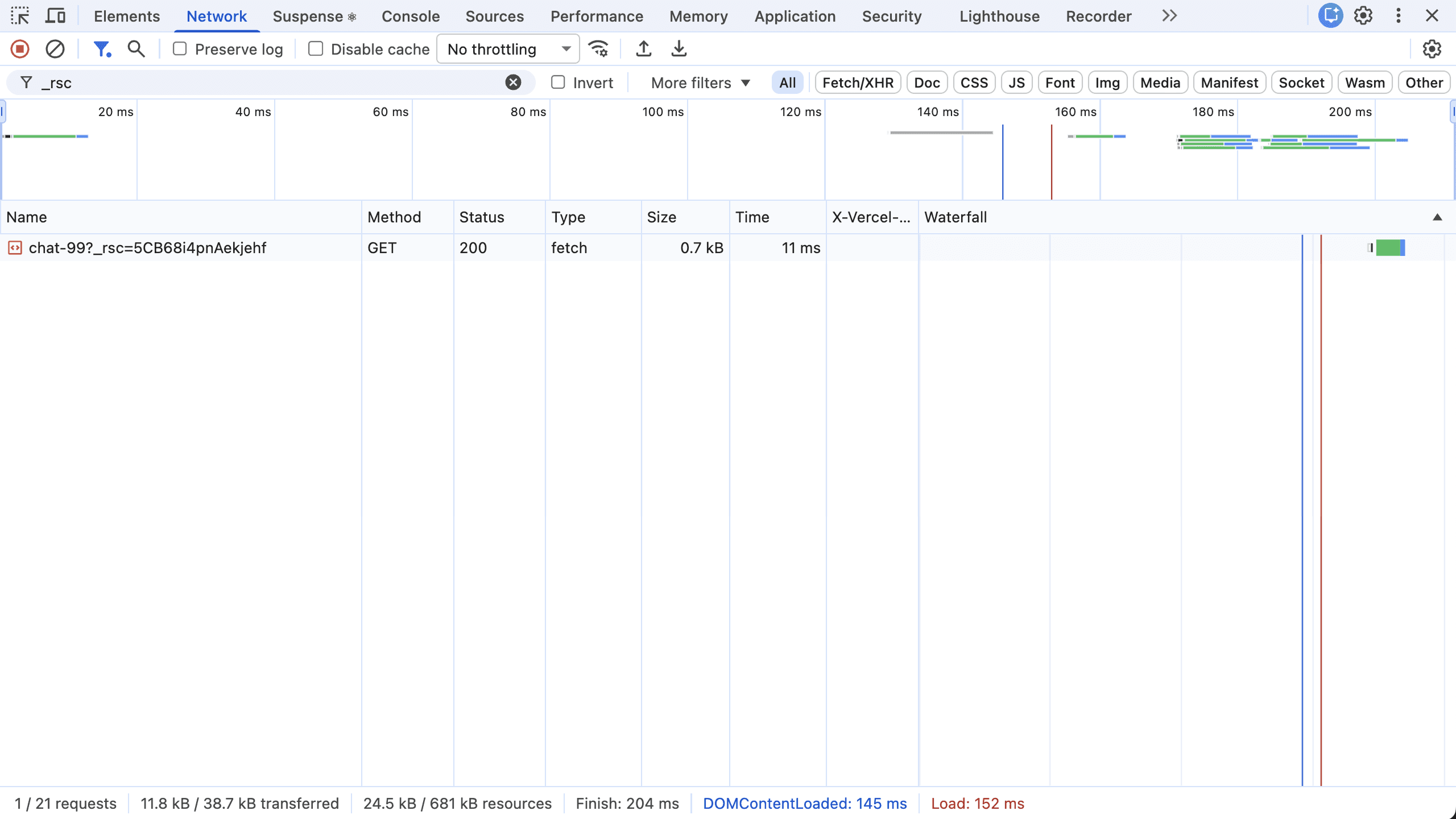Open Network panel settings gear
Viewport: 1456px width, 819px height.
point(1432,49)
